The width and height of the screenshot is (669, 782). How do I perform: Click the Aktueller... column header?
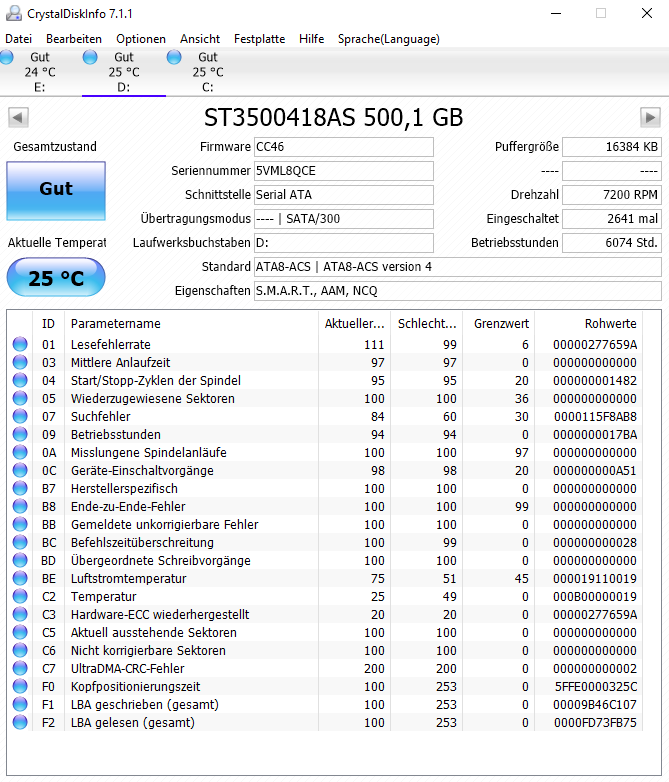(355, 324)
